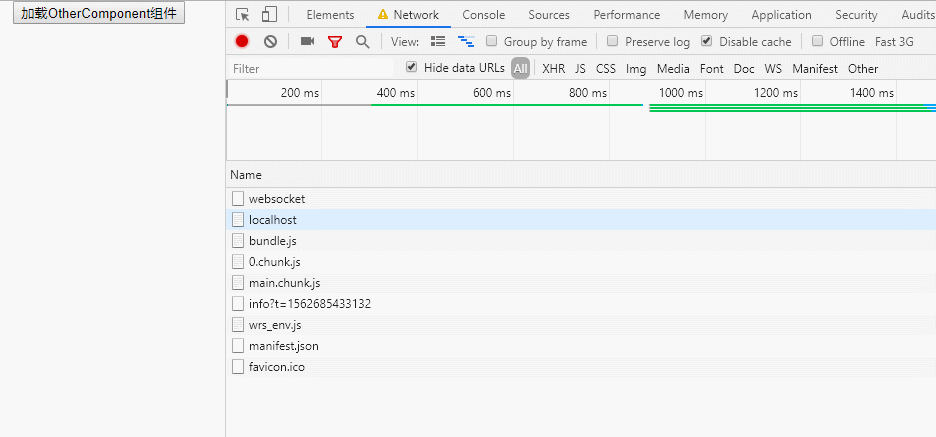The height and width of the screenshot is (437, 936).
Task: Uncheck the Disable cache checkbox
Action: click(707, 42)
